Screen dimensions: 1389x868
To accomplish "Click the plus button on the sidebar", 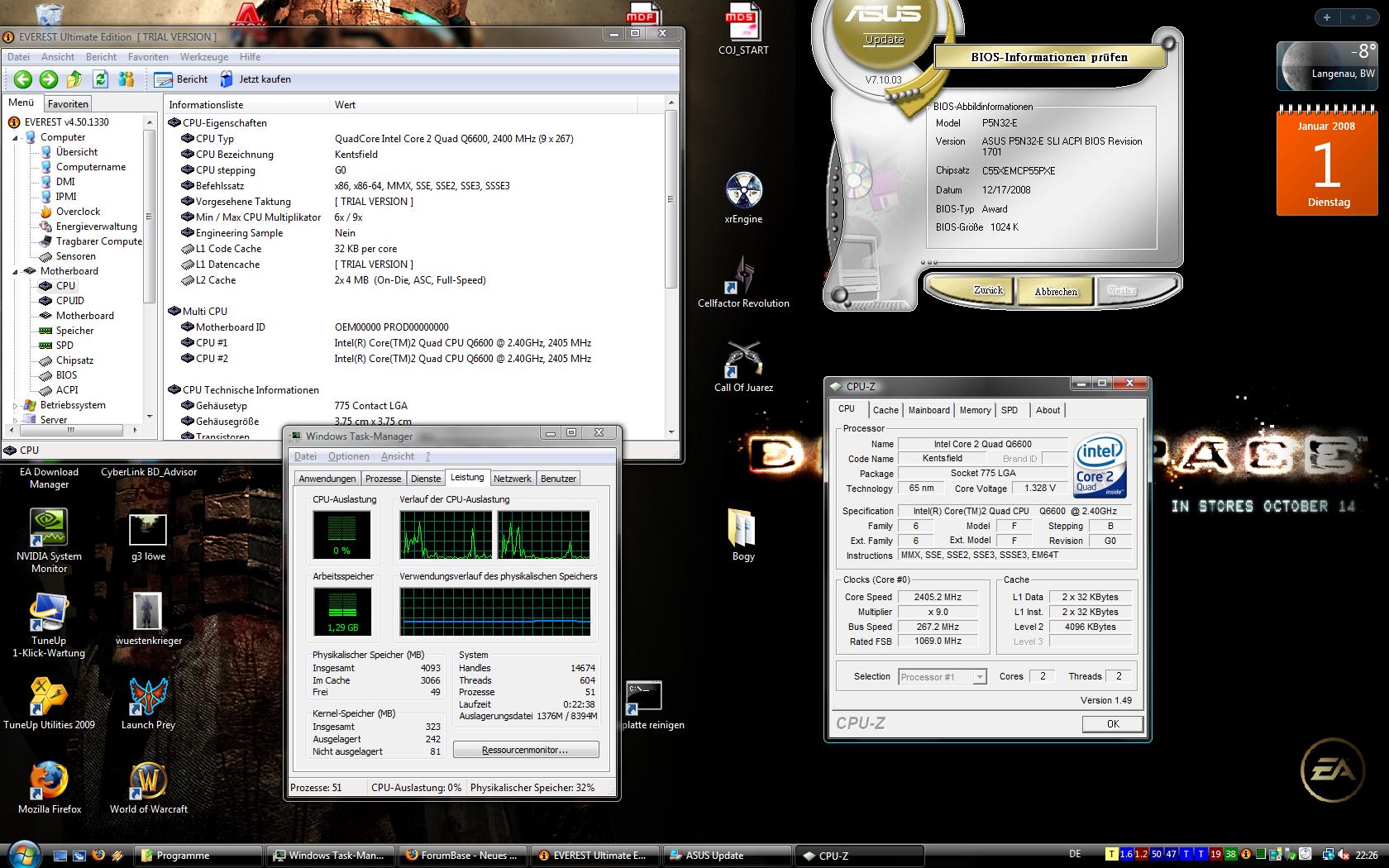I will pos(1327,17).
